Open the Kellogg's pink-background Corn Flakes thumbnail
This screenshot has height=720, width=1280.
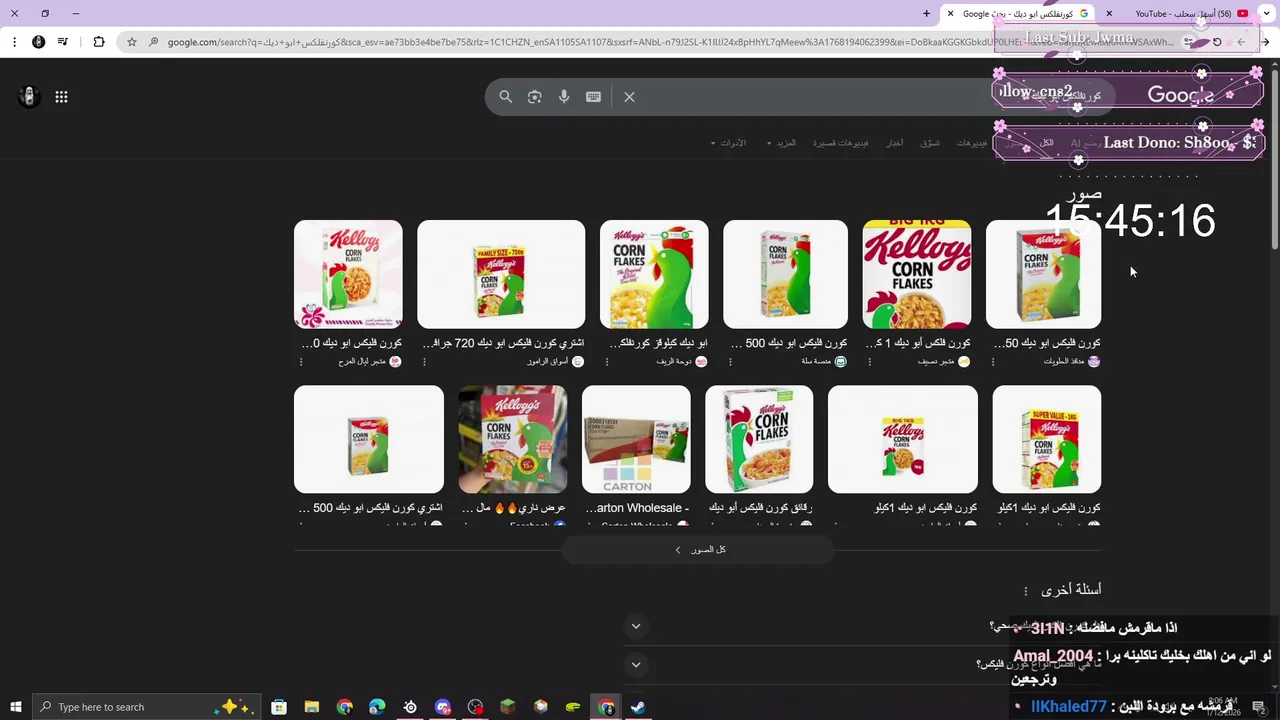click(348, 274)
